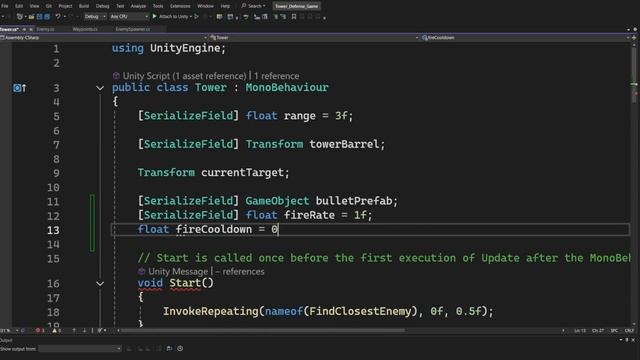This screenshot has height=360, width=640.
Task: Click the yellow warning count indicator
Action: pos(56,330)
